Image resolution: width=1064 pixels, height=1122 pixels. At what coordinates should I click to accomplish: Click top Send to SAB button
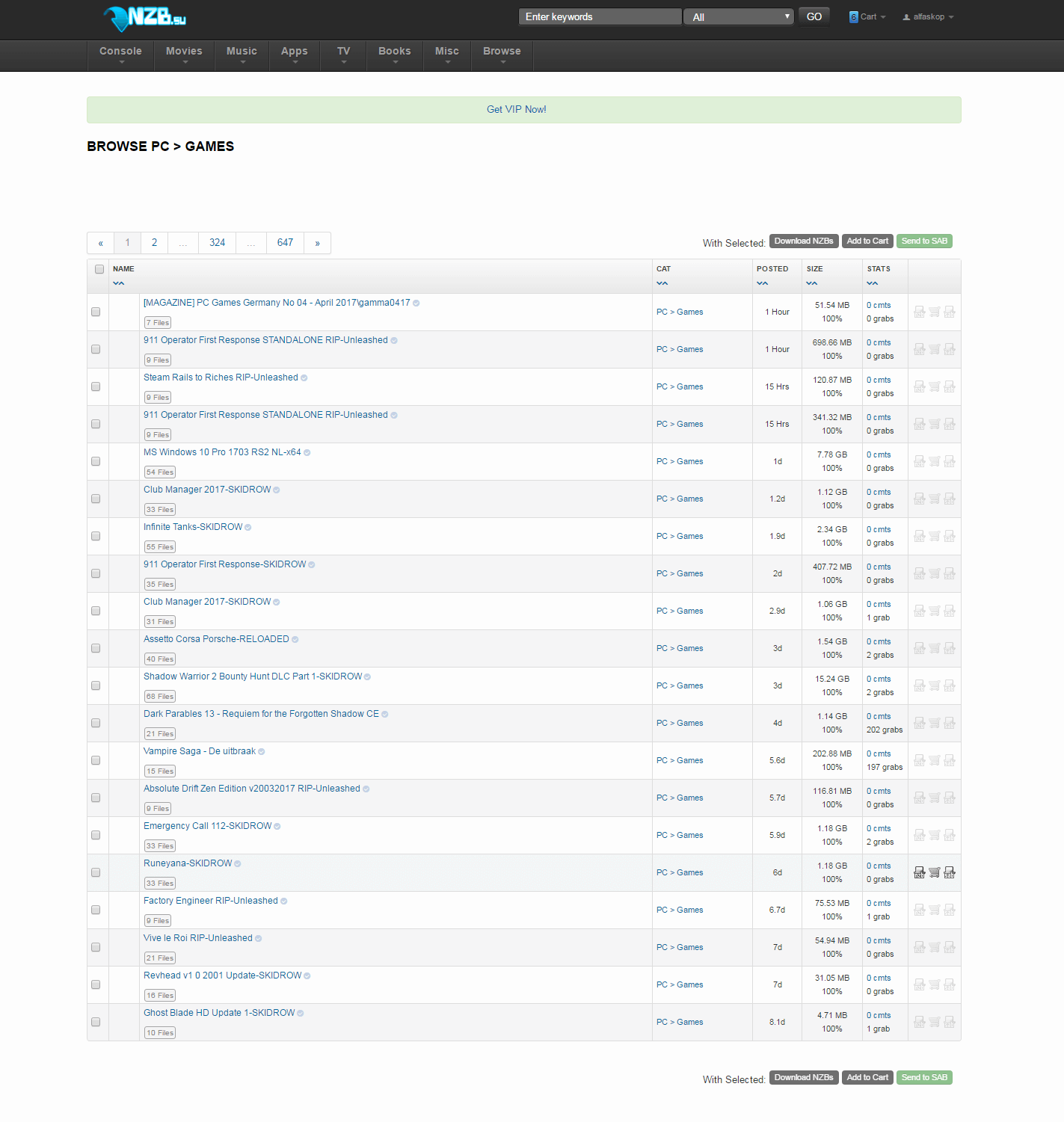click(x=924, y=241)
